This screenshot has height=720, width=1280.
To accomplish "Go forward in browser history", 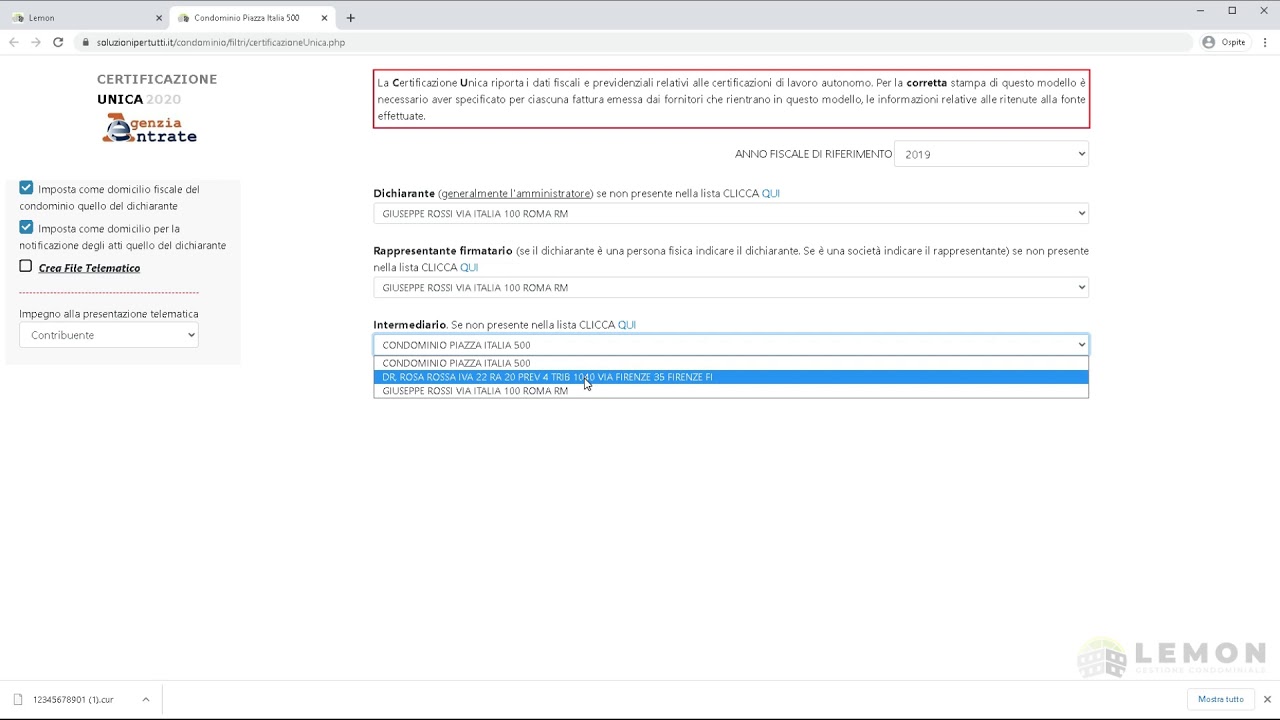I will [36, 42].
